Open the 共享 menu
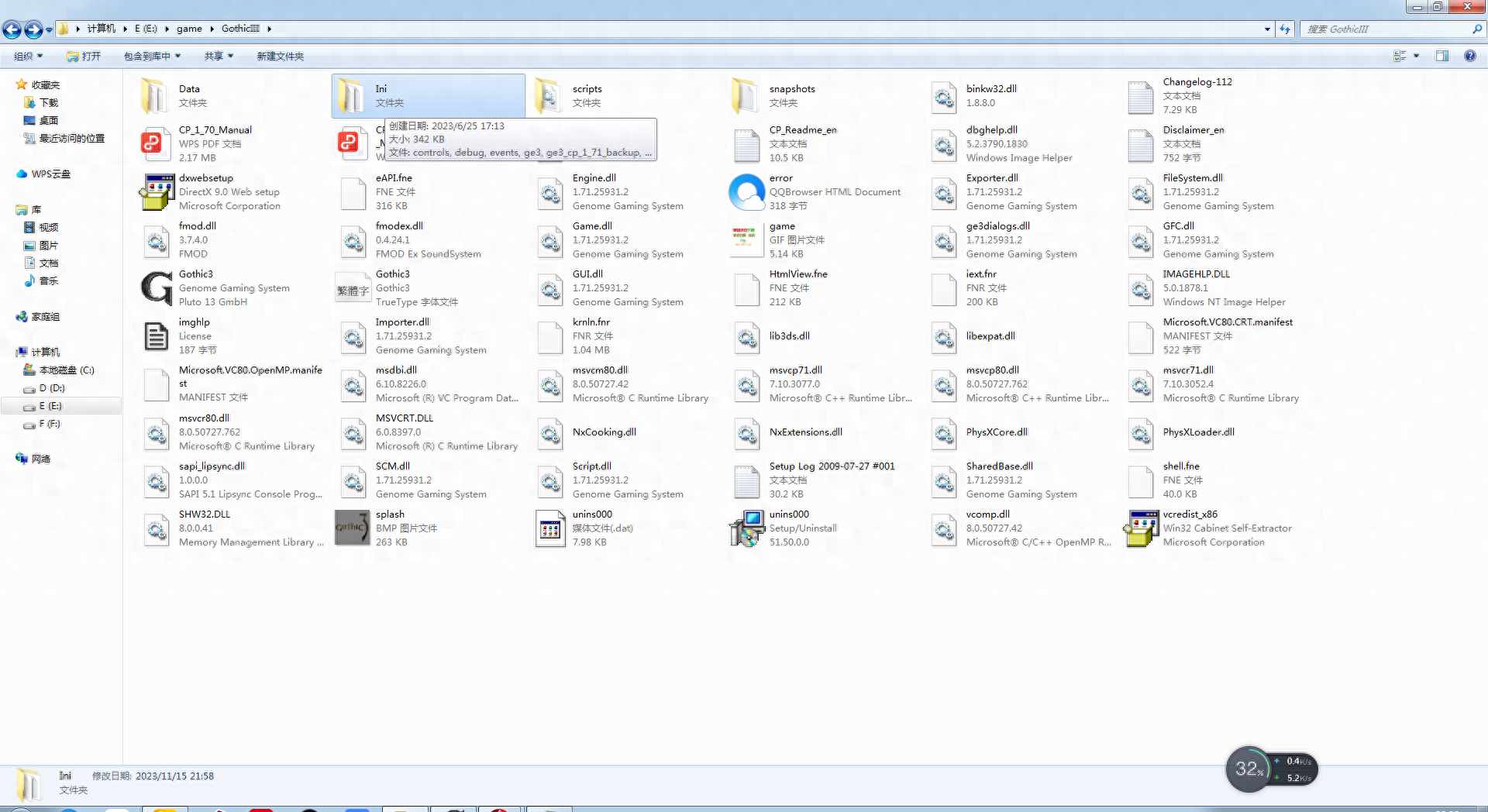The width and height of the screenshot is (1488, 812). coord(219,56)
